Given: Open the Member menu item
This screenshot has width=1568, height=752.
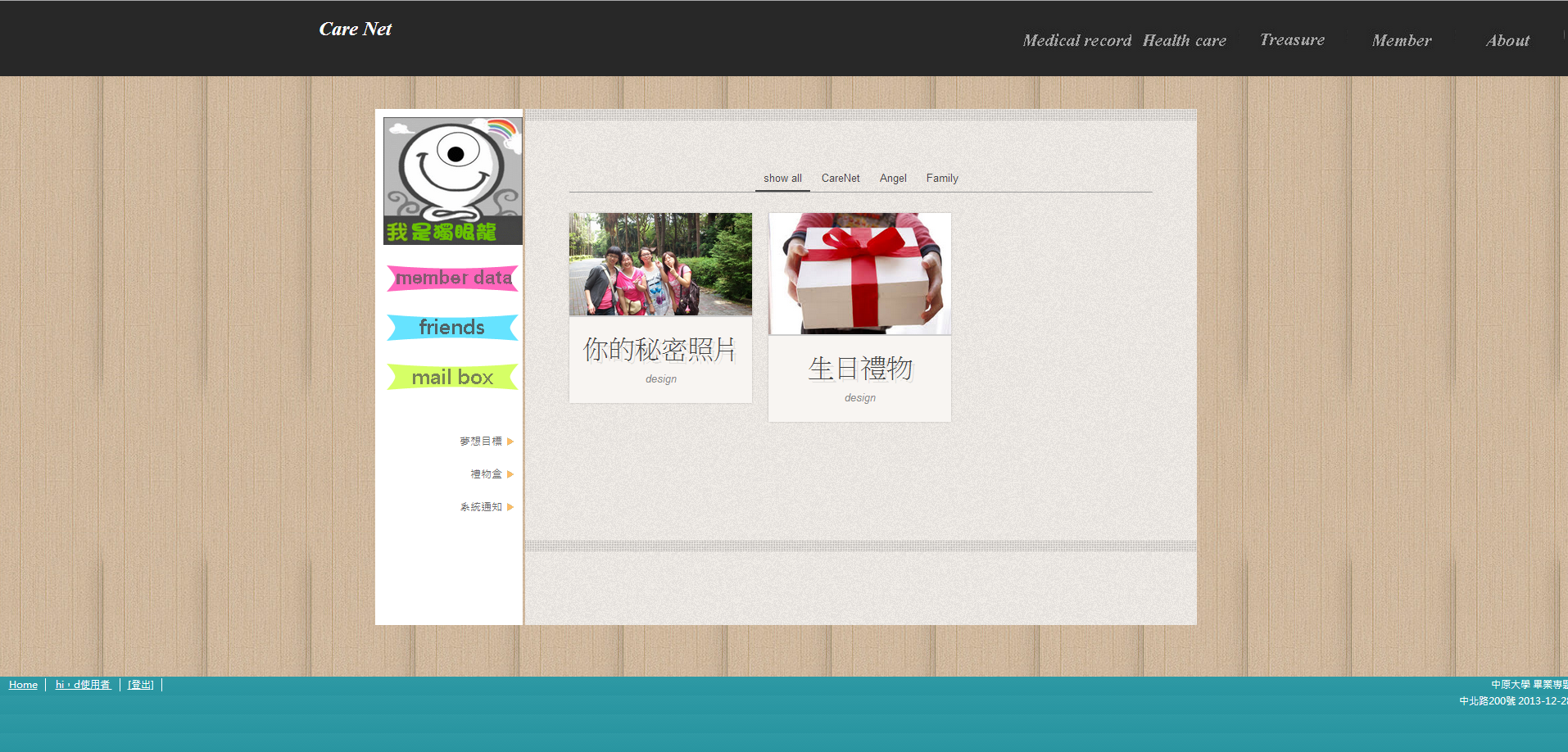Looking at the screenshot, I should pos(1402,41).
